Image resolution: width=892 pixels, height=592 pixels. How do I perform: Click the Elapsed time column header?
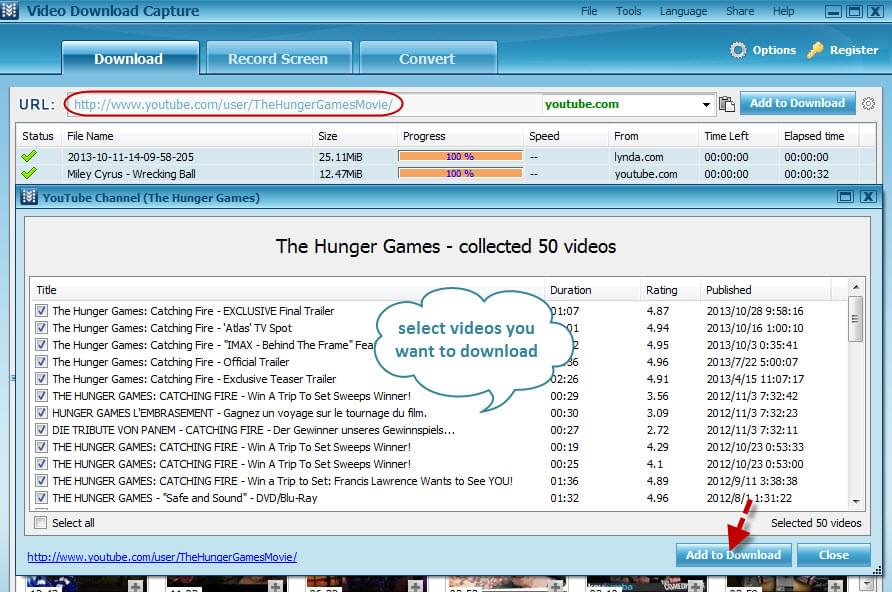[x=819, y=136]
